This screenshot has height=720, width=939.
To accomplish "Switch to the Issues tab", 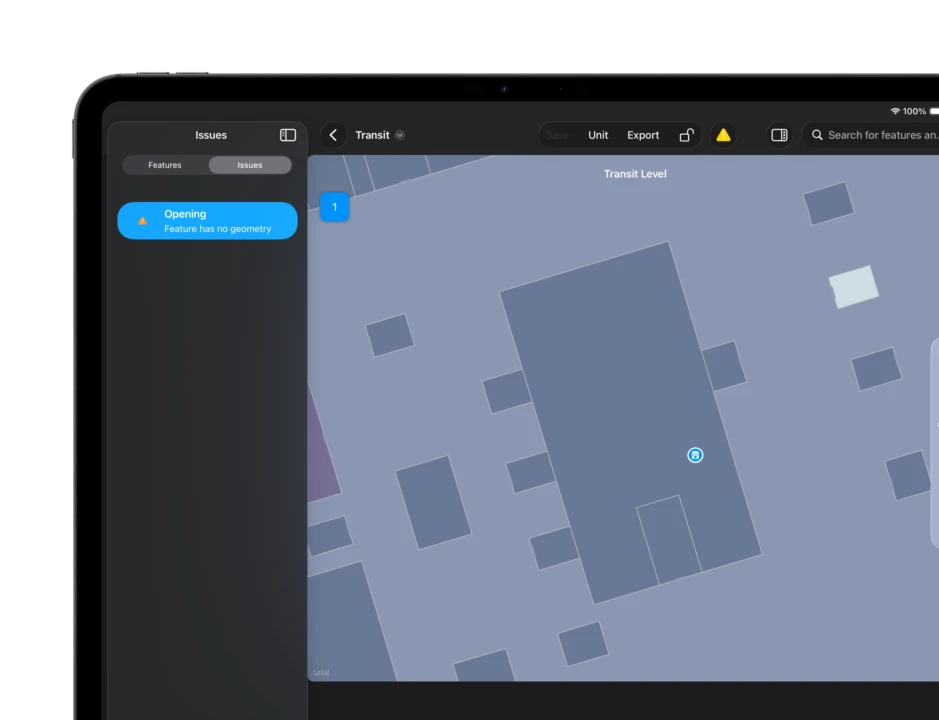I will (250, 165).
